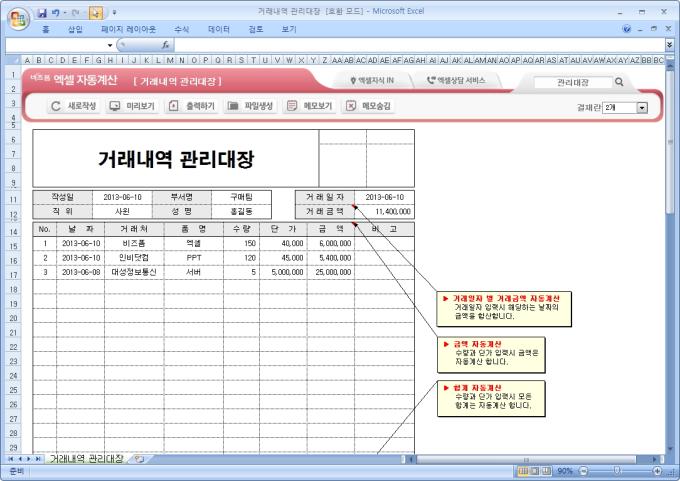Open Excel help question mark icon
This screenshot has width=680, height=481.
click(x=627, y=29)
